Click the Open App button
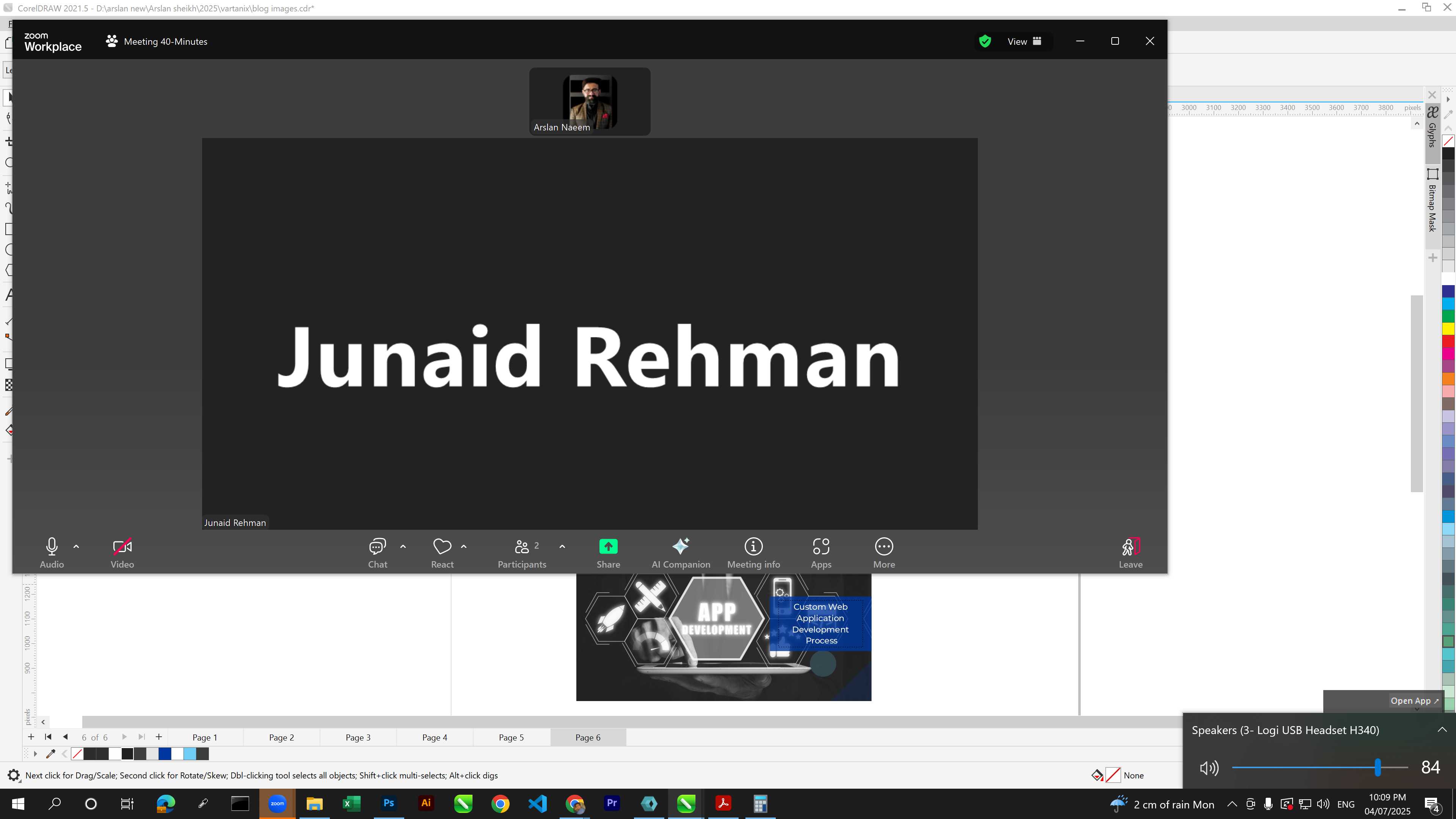The height and width of the screenshot is (819, 1456). tap(1414, 701)
